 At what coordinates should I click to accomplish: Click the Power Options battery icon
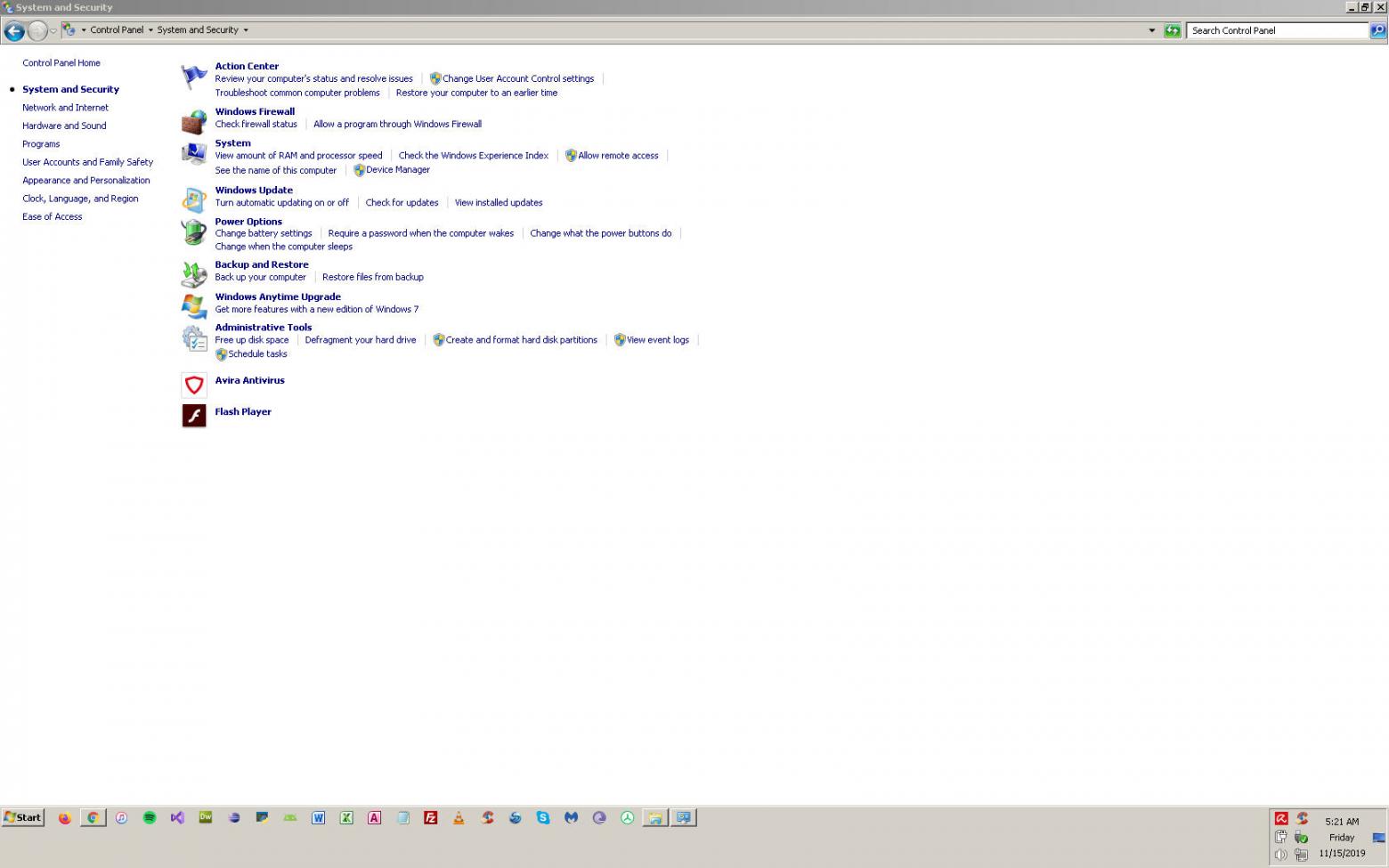point(194,232)
